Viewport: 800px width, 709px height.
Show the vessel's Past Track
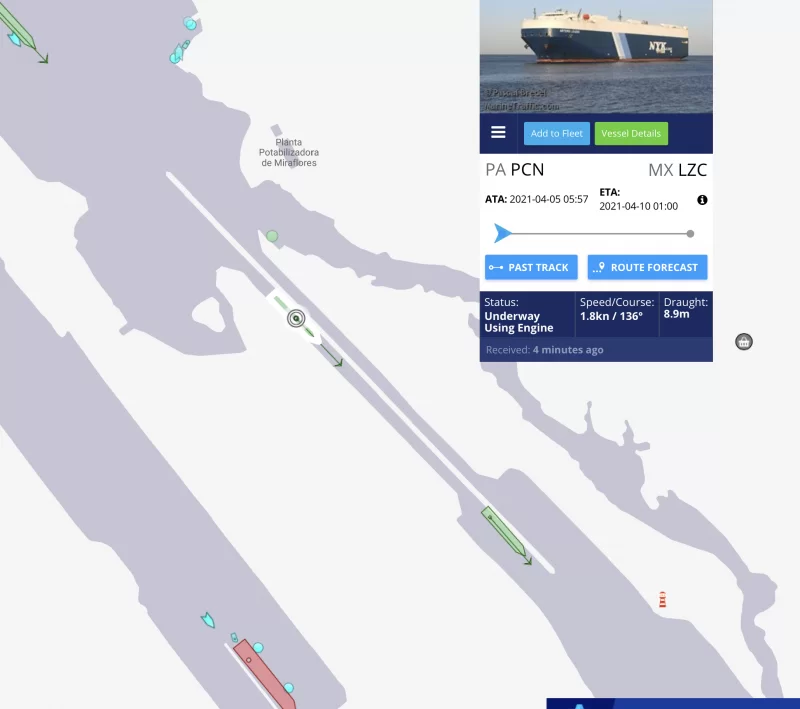(531, 267)
